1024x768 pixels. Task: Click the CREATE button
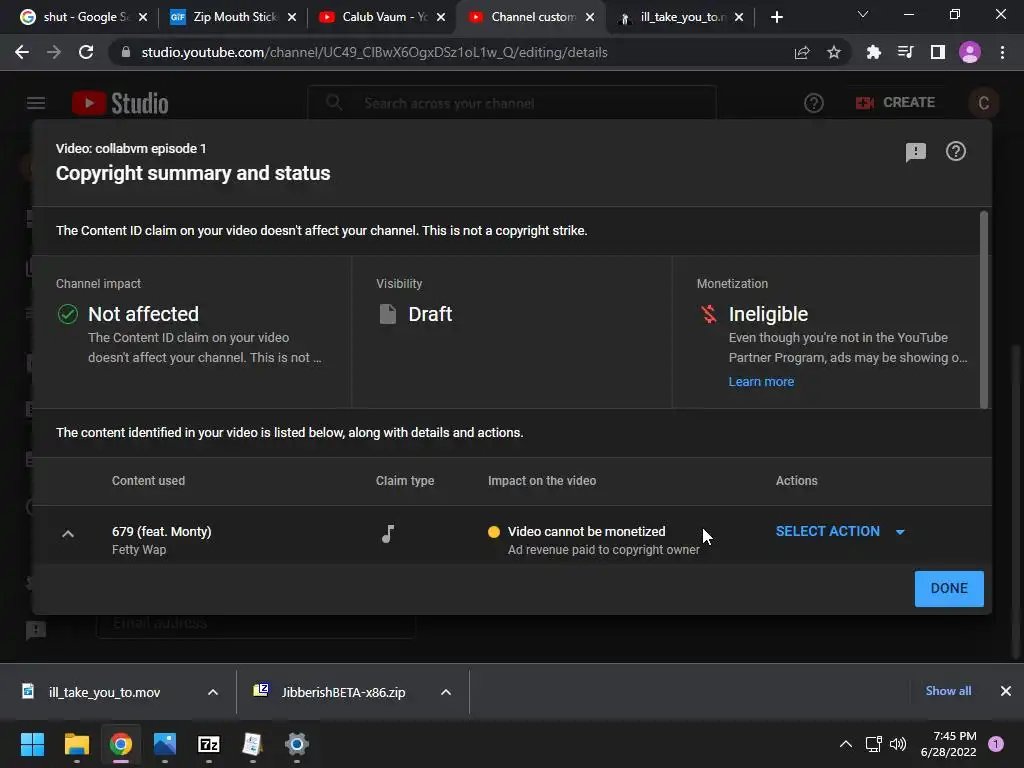[895, 103]
